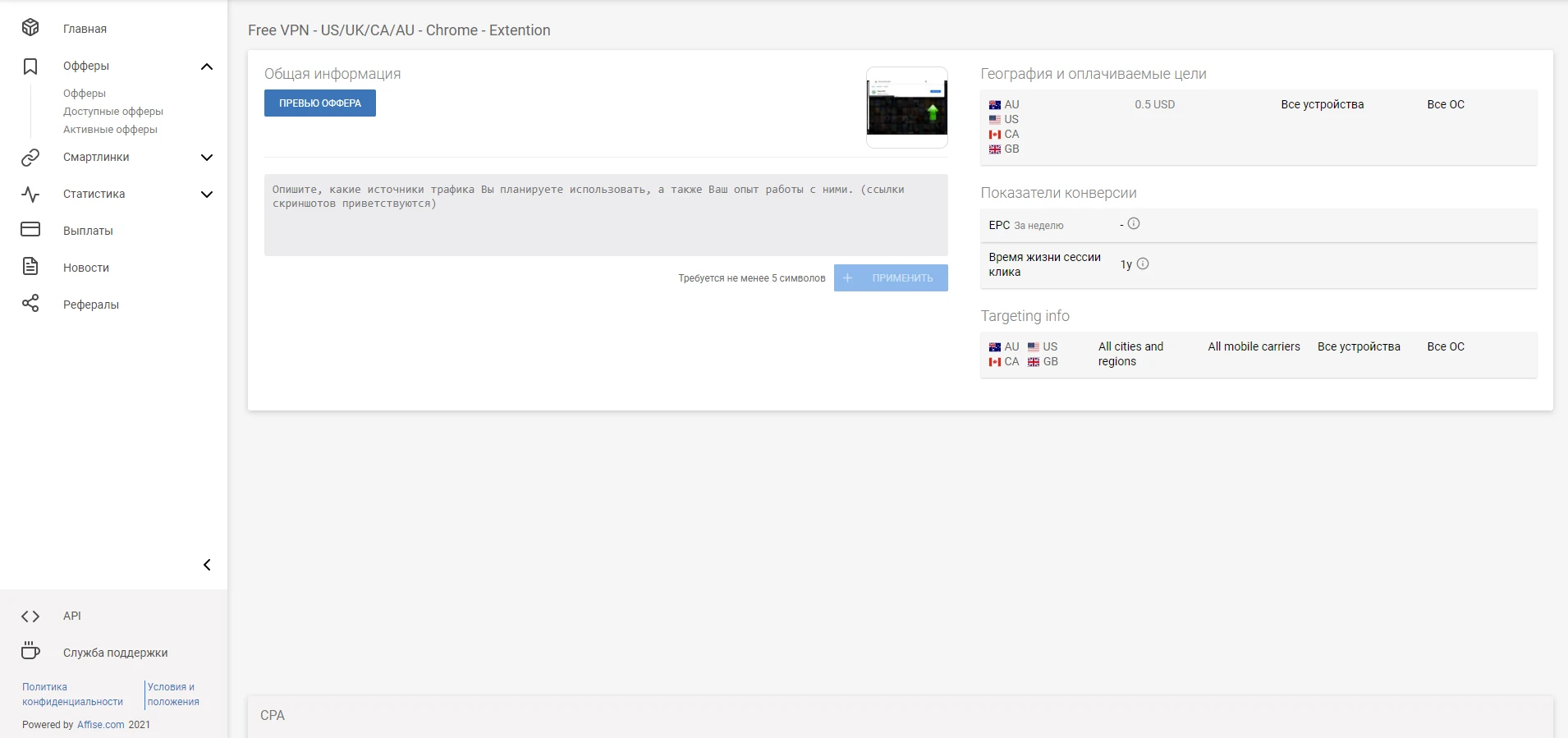Click the info icon next to 1y

(x=1143, y=264)
